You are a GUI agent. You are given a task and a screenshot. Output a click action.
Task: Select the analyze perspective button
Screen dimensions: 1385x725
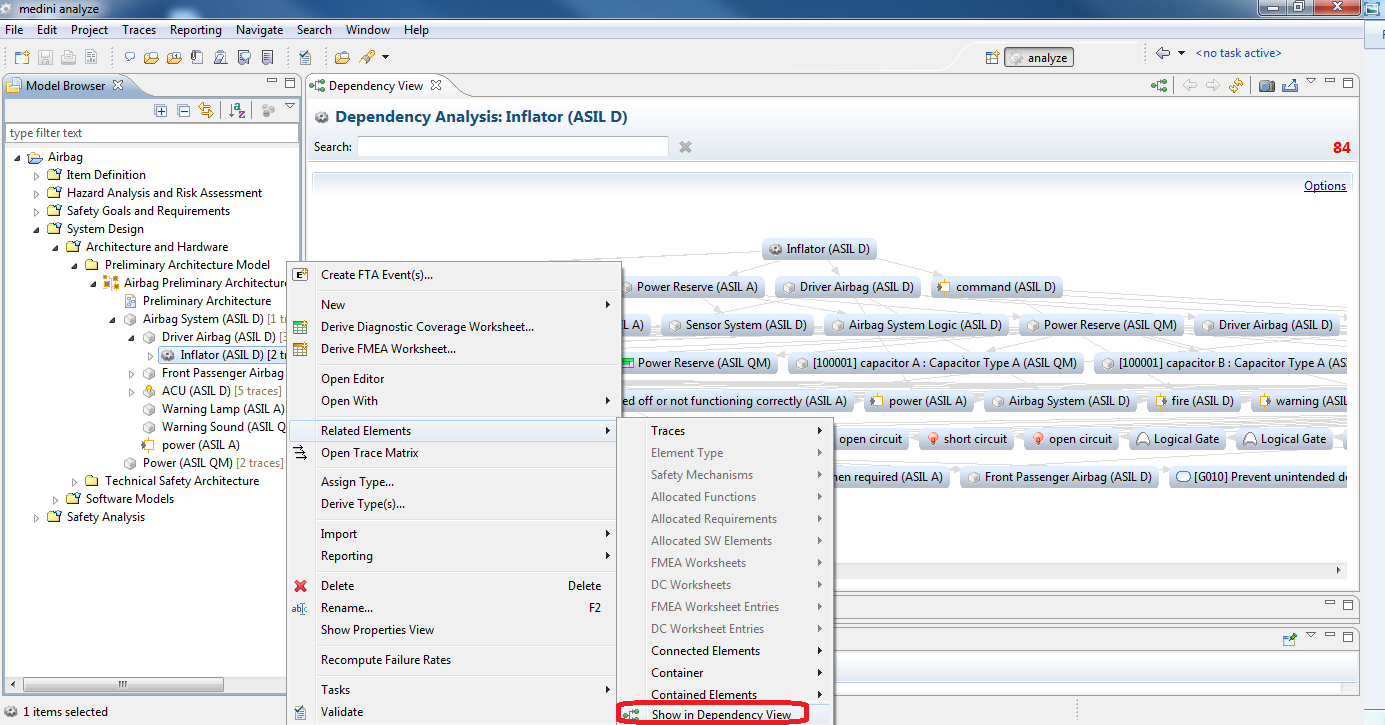[x=1039, y=57]
